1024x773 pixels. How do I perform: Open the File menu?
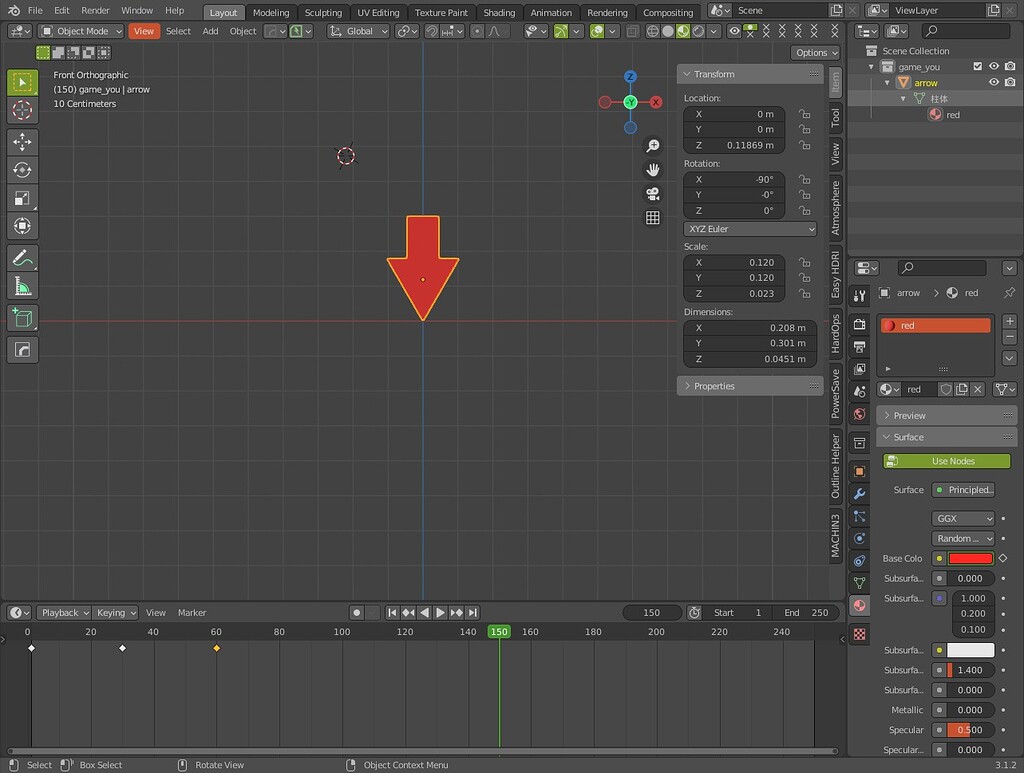tap(35, 10)
